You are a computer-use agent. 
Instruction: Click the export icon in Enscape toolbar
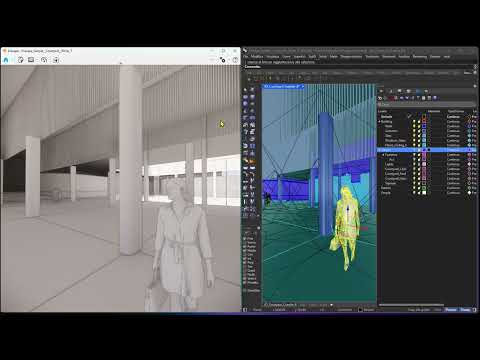click(x=56, y=60)
